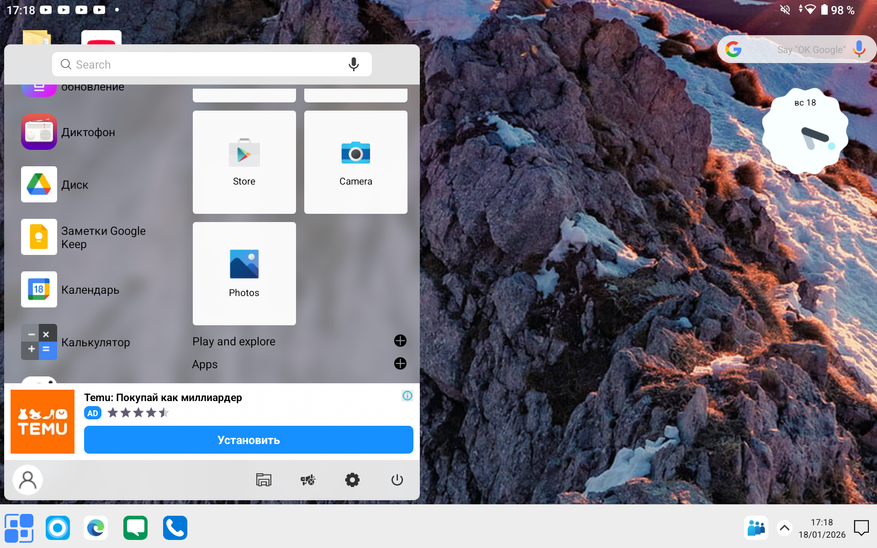Open the Phone app on taskbar

175,528
